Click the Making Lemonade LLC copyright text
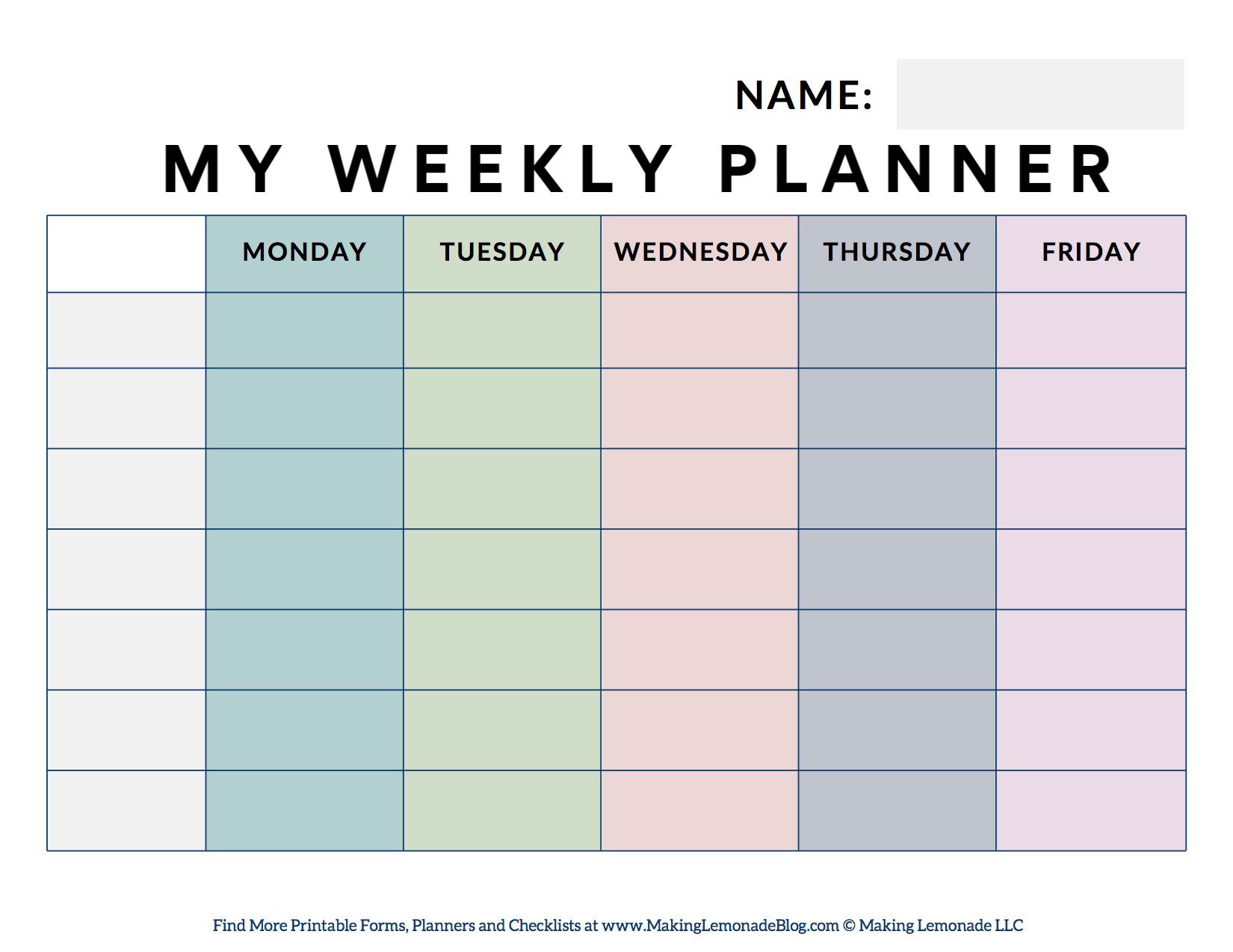1233x952 pixels. (x=941, y=926)
